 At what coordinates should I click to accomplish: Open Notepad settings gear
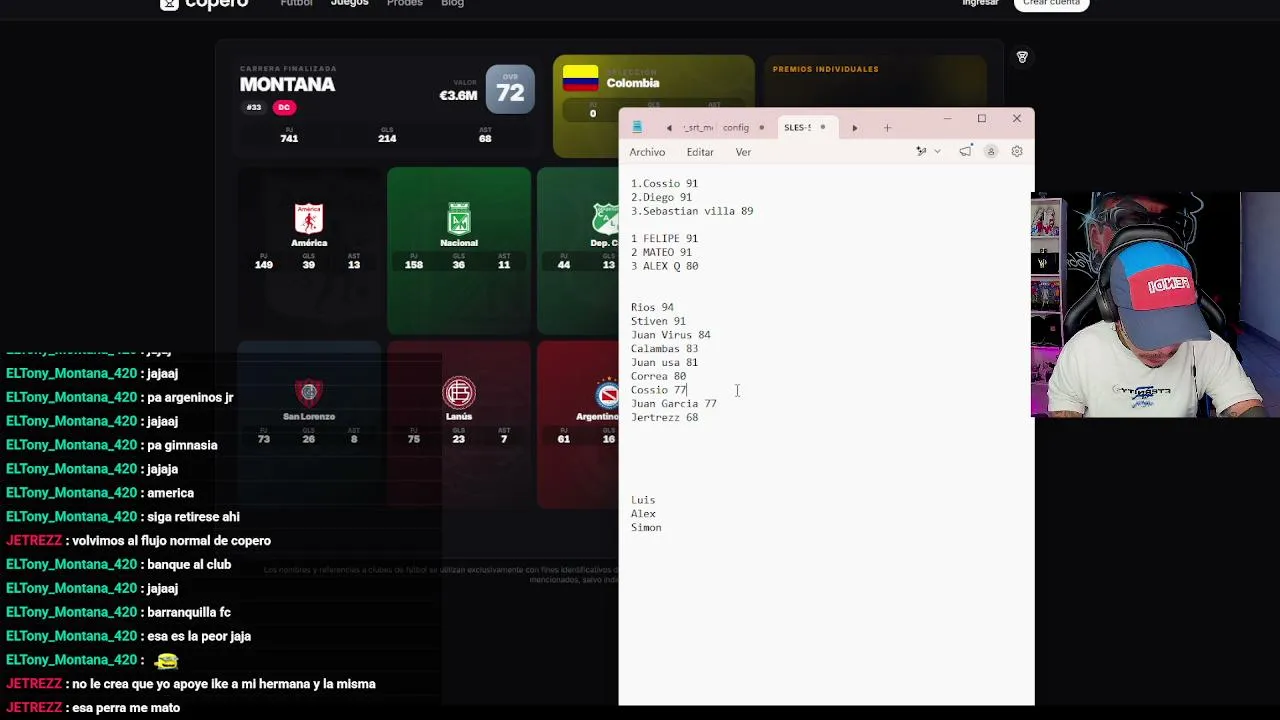coord(1017,152)
